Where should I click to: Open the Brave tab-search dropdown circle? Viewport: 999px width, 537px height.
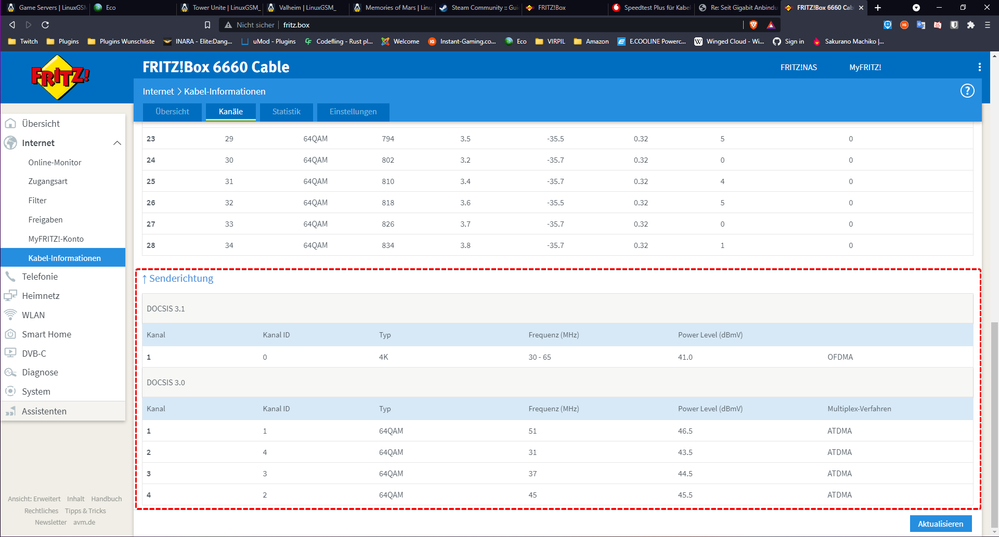916,8
